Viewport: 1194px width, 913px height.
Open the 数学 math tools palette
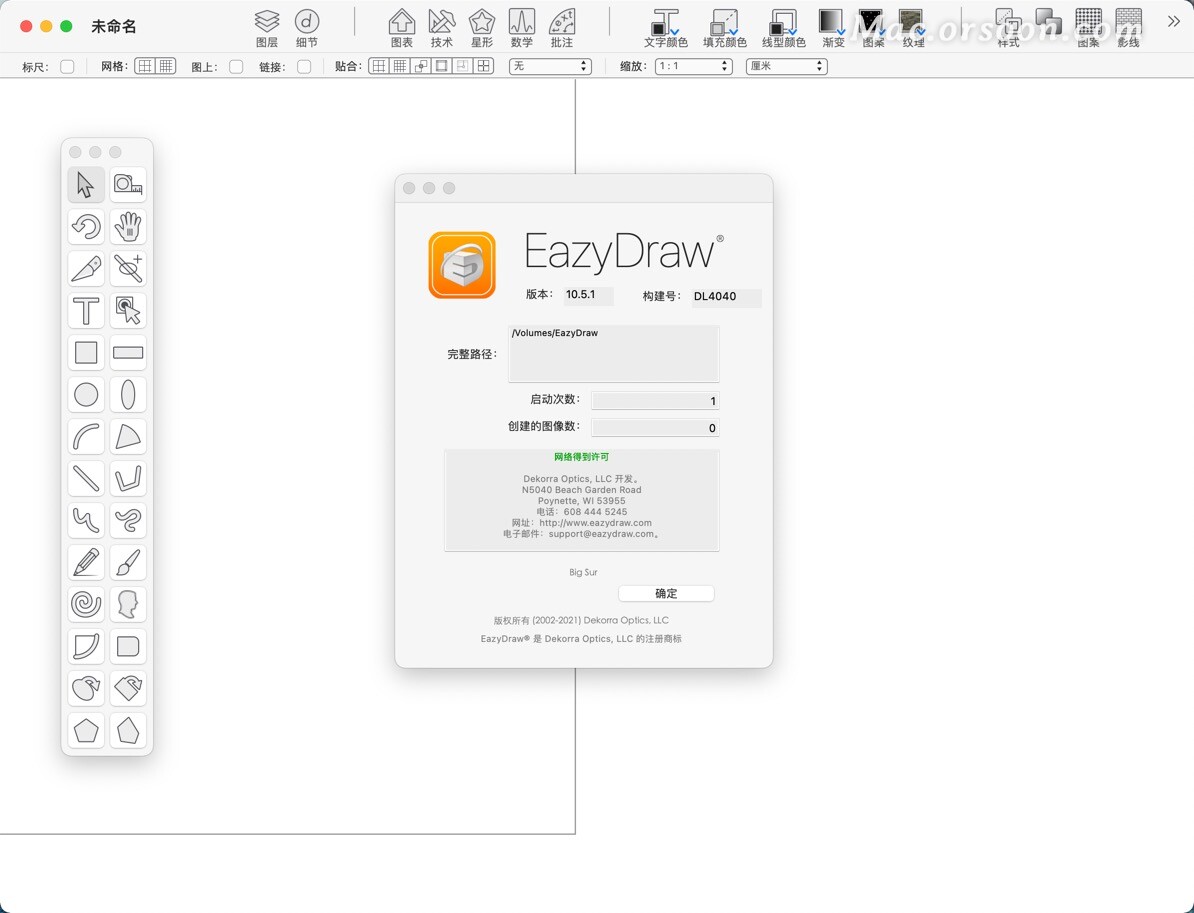(x=522, y=28)
